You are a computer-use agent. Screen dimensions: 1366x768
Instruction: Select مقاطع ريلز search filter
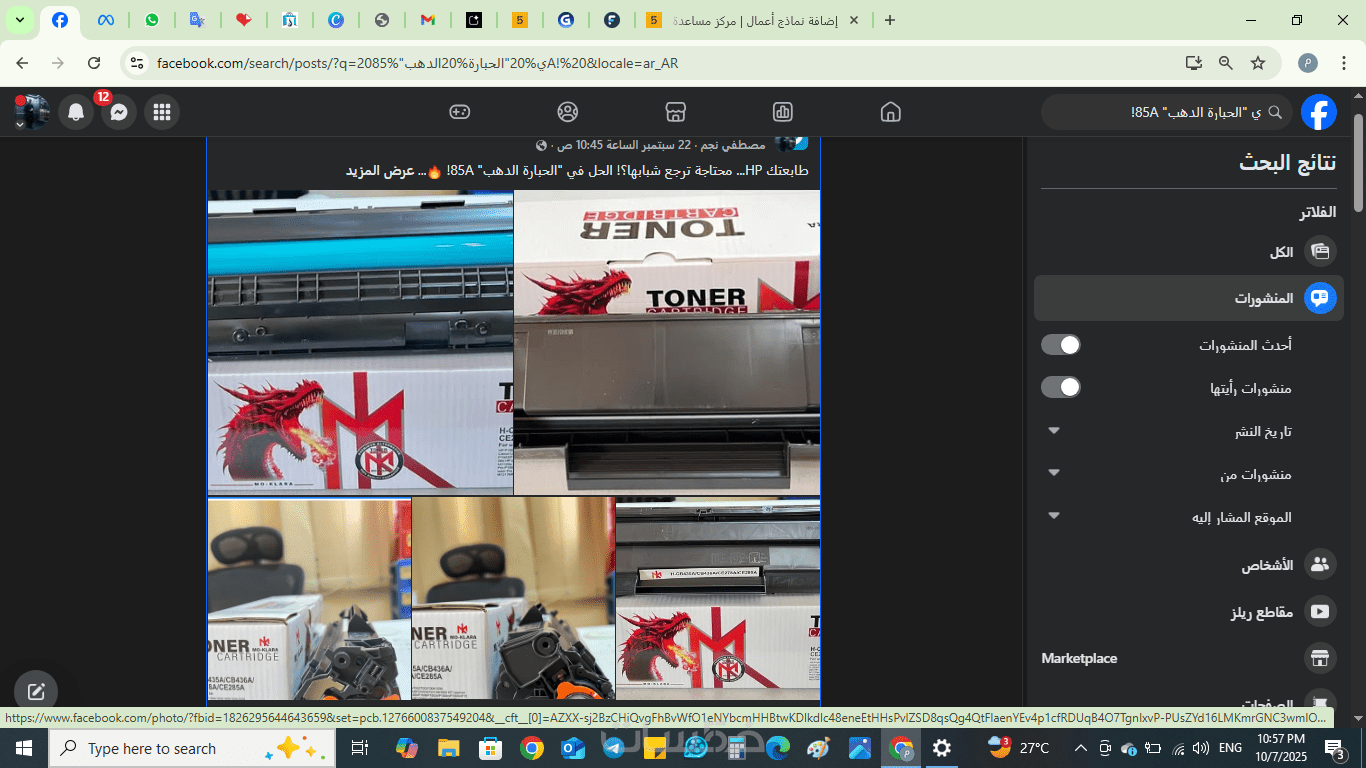[1189, 612]
